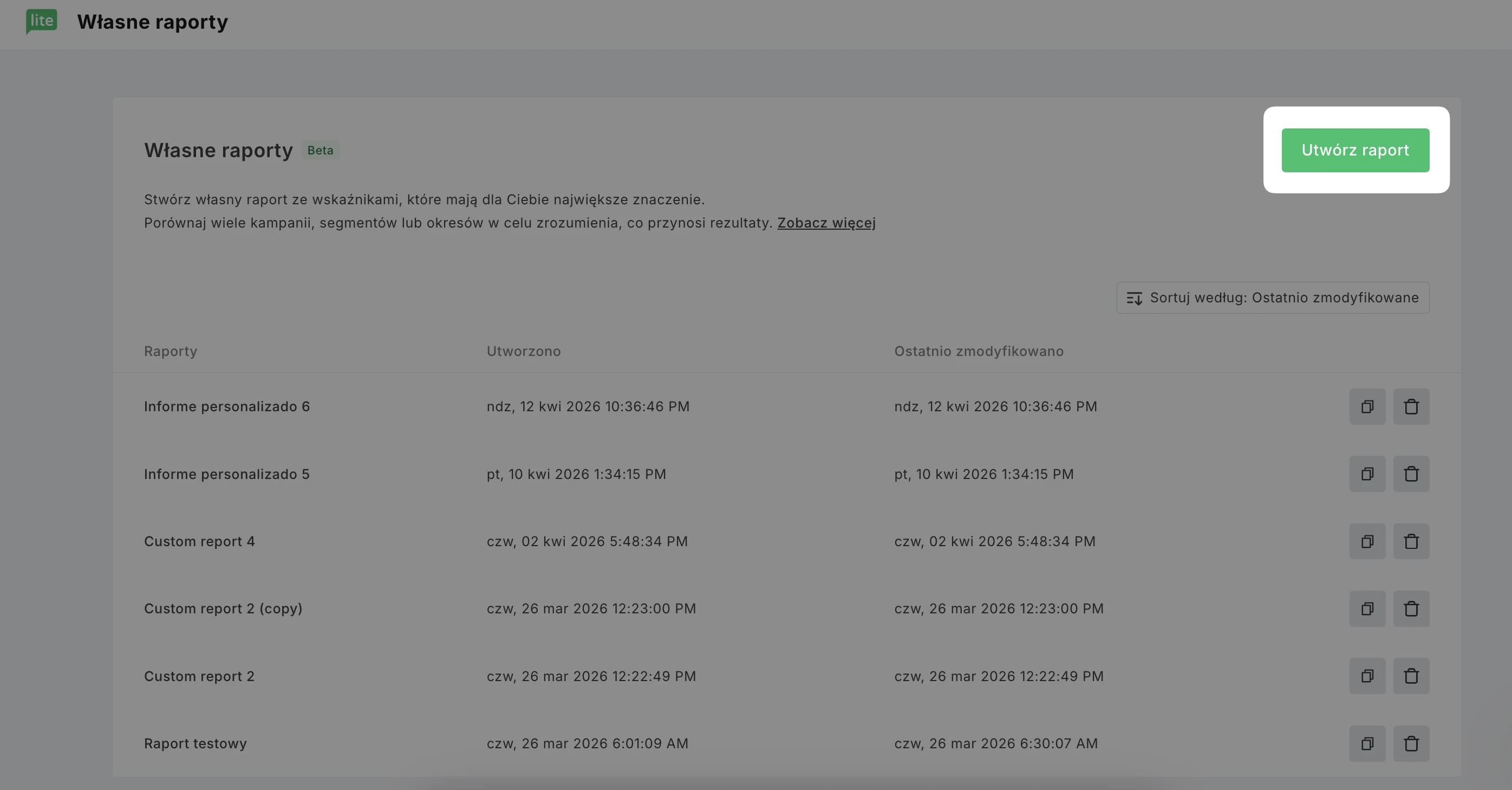Trash the Custom report 4 entry
1512x790 pixels.
pyautogui.click(x=1411, y=541)
